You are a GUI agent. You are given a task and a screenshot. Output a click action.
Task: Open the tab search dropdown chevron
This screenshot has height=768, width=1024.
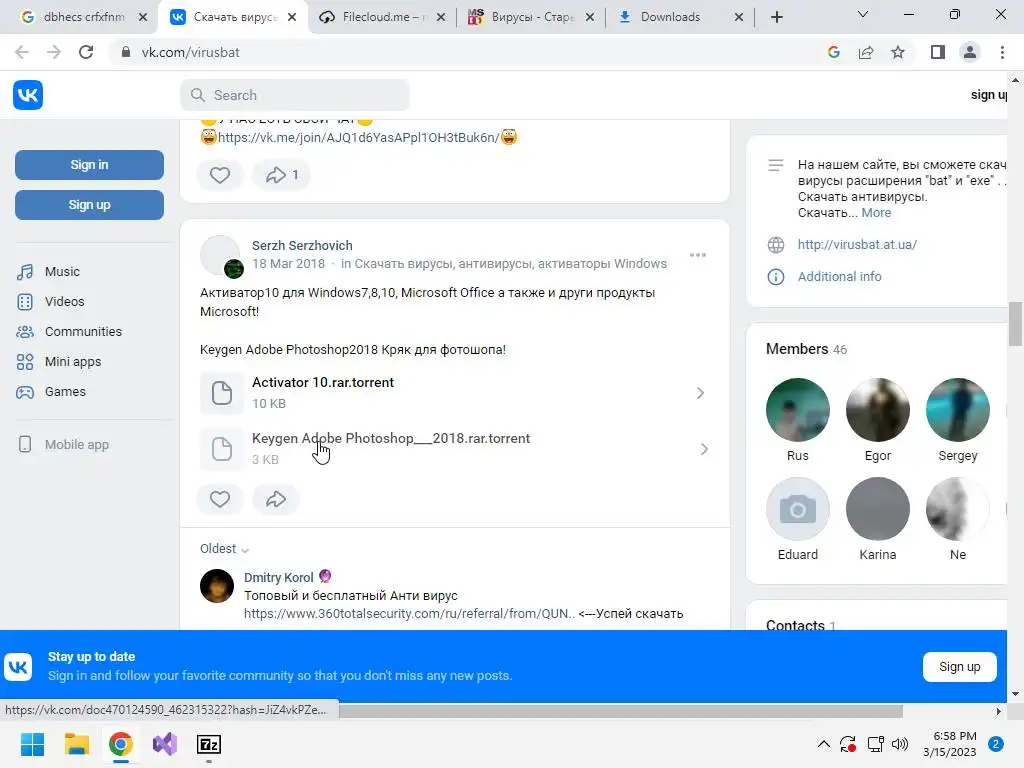point(863,15)
